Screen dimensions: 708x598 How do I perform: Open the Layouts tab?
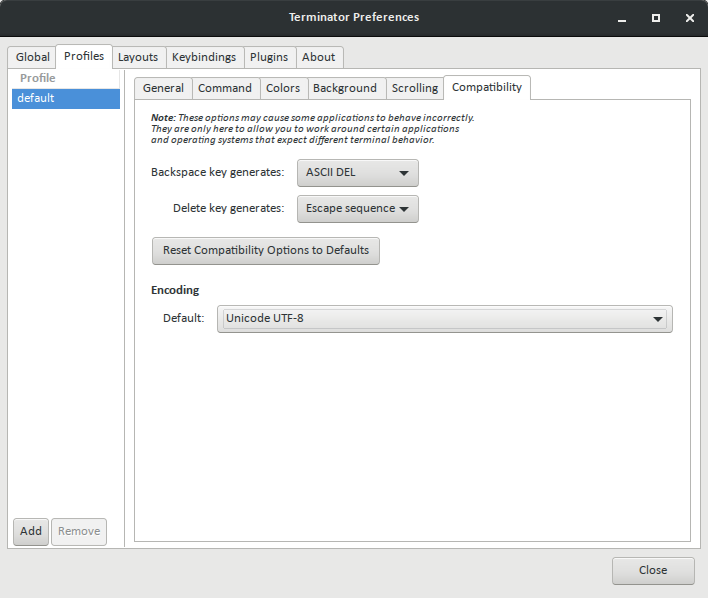pos(138,57)
